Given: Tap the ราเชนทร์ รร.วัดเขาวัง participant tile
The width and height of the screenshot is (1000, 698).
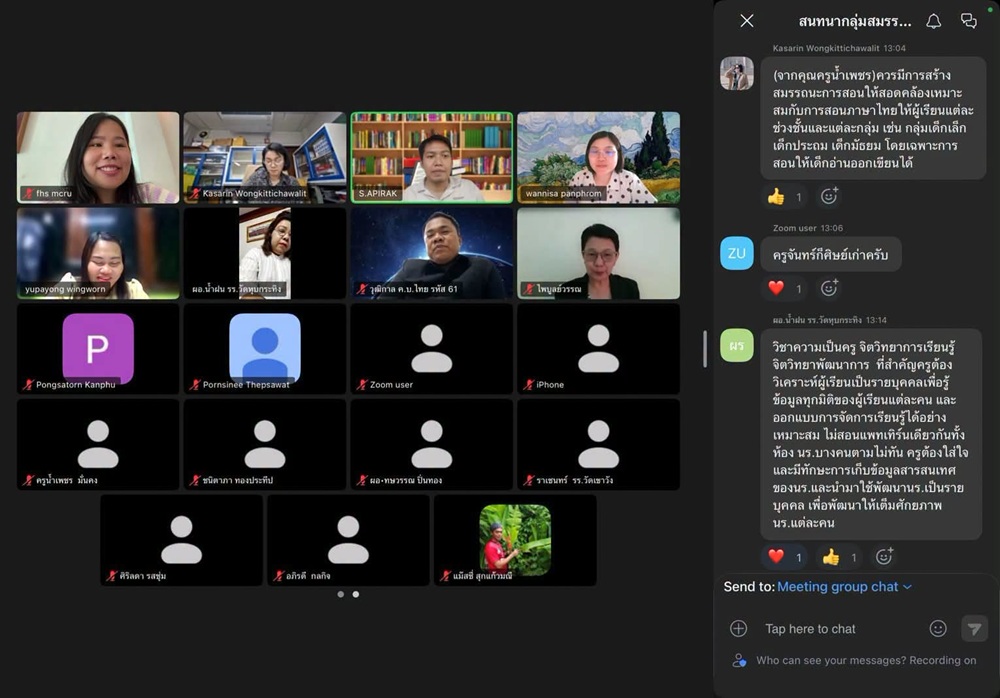Looking at the screenshot, I should (x=598, y=445).
